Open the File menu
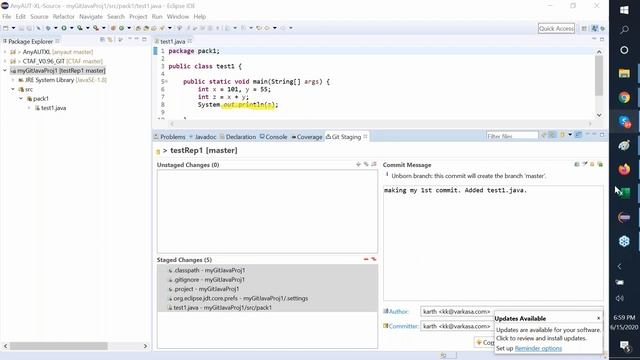Viewport: 640px width, 360px height. tap(7, 17)
